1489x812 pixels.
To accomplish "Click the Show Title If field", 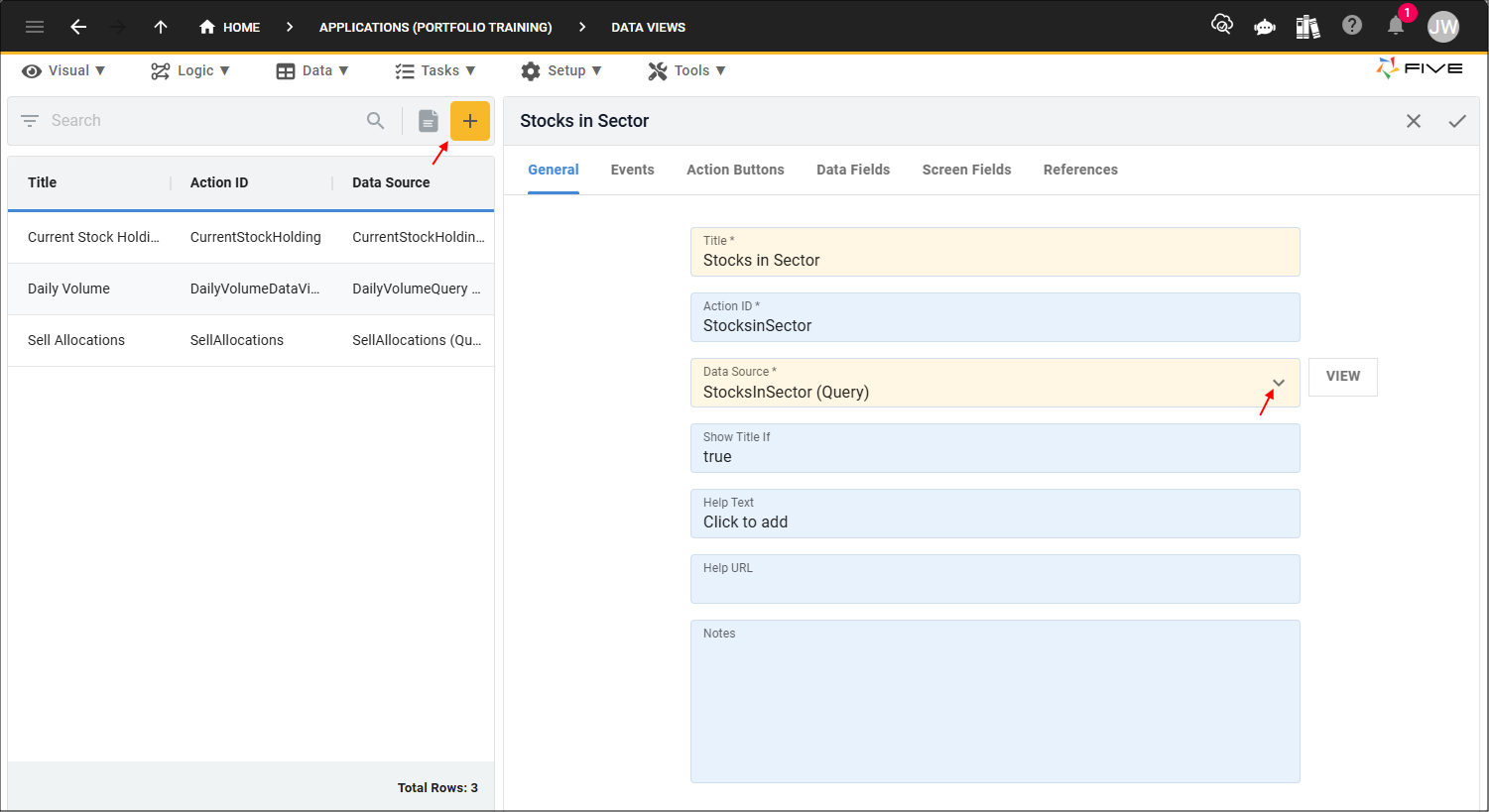I will pyautogui.click(x=995, y=448).
